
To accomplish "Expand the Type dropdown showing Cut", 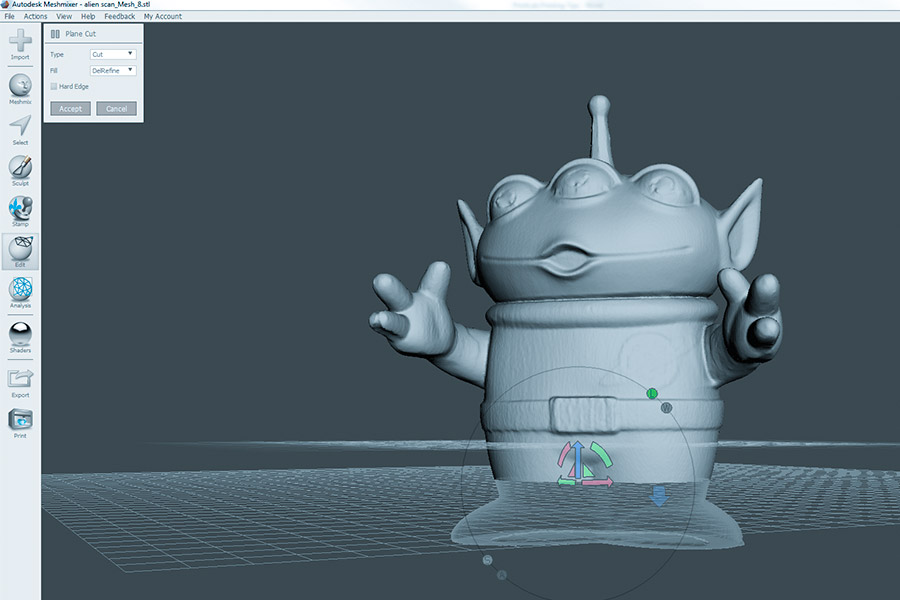I will 112,54.
